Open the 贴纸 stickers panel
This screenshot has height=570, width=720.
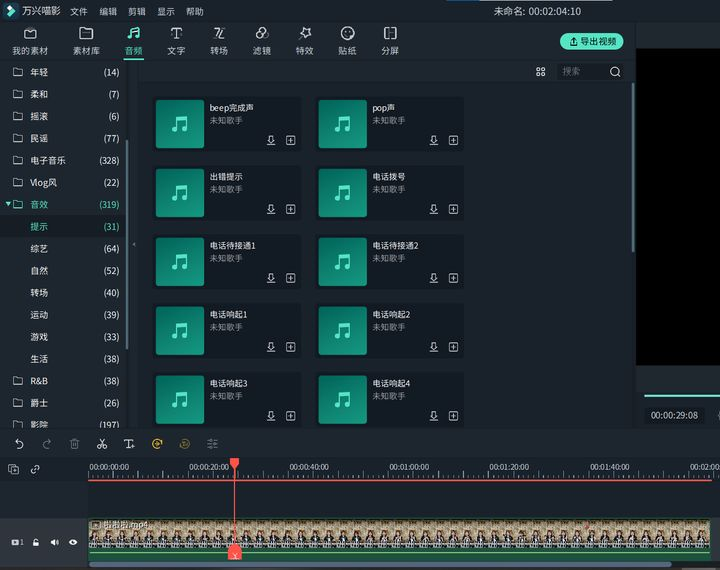click(x=347, y=41)
